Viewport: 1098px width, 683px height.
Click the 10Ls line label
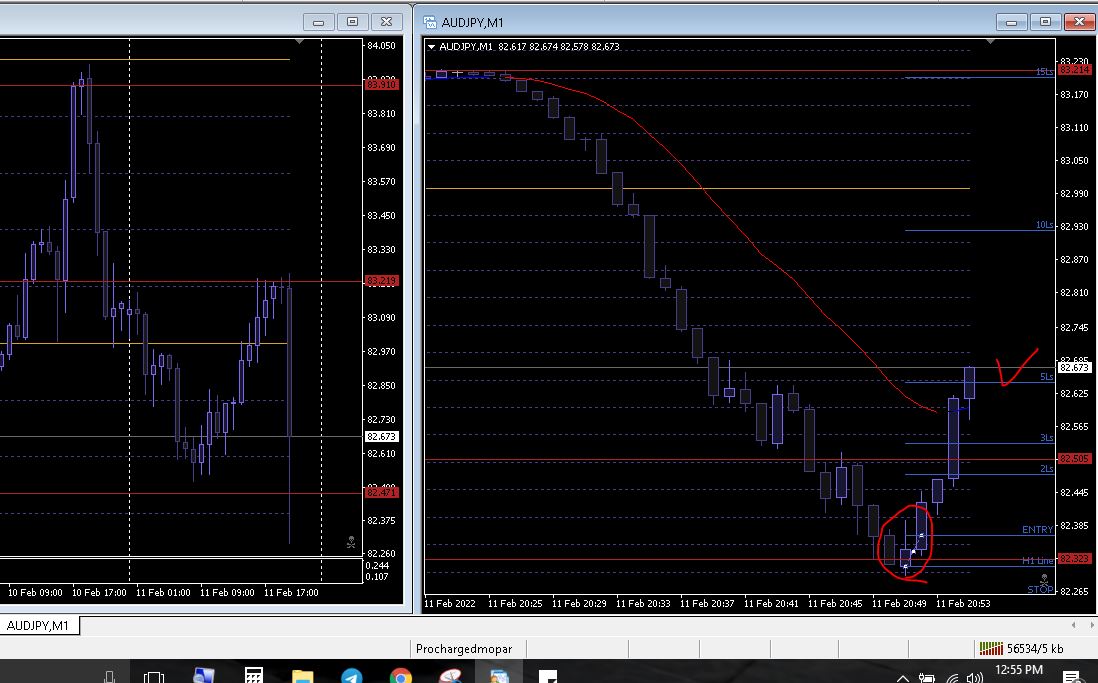1044,225
